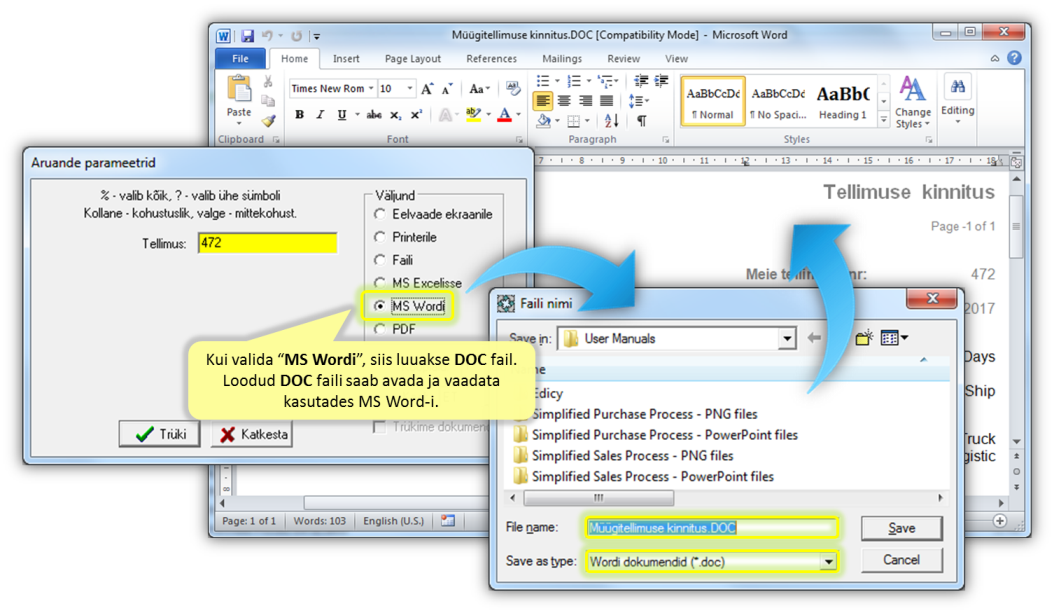Viewport: 1054px width, 613px height.
Task: Select the MS Excelisse output option
Action: tap(380, 283)
